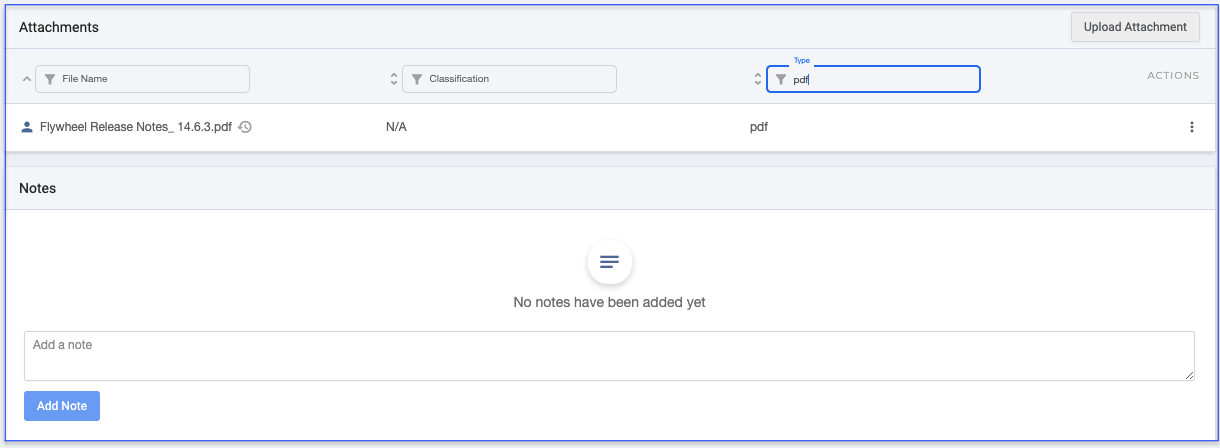This screenshot has width=1220, height=448.
Task: Select the pdf type cell in attachment row
Action: [759, 127]
